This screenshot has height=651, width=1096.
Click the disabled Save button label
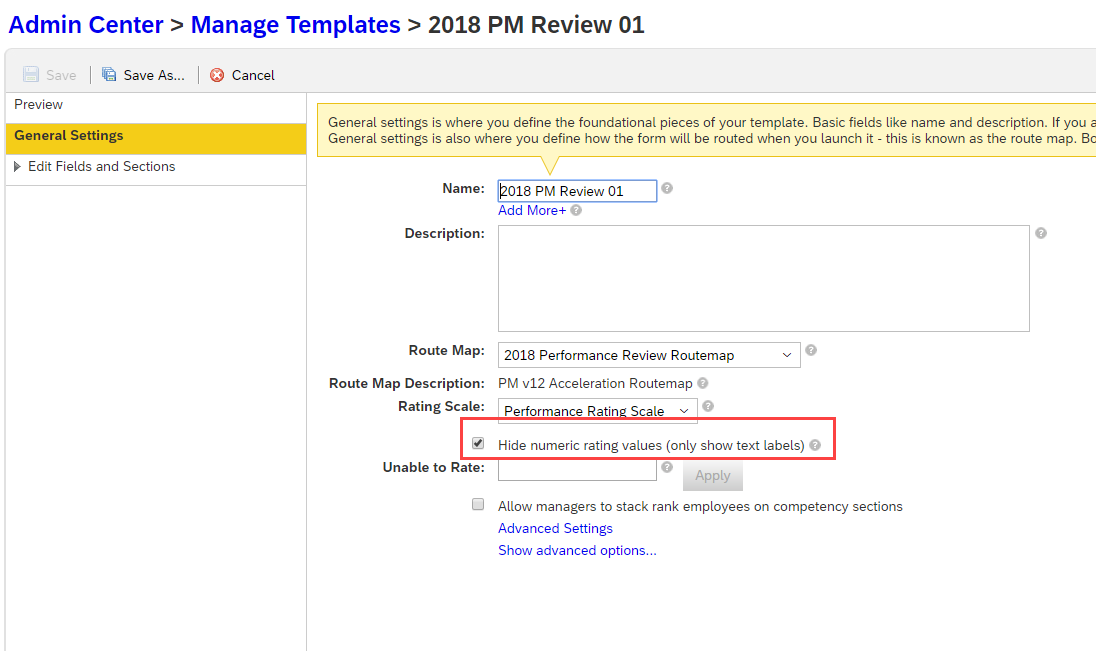61,75
